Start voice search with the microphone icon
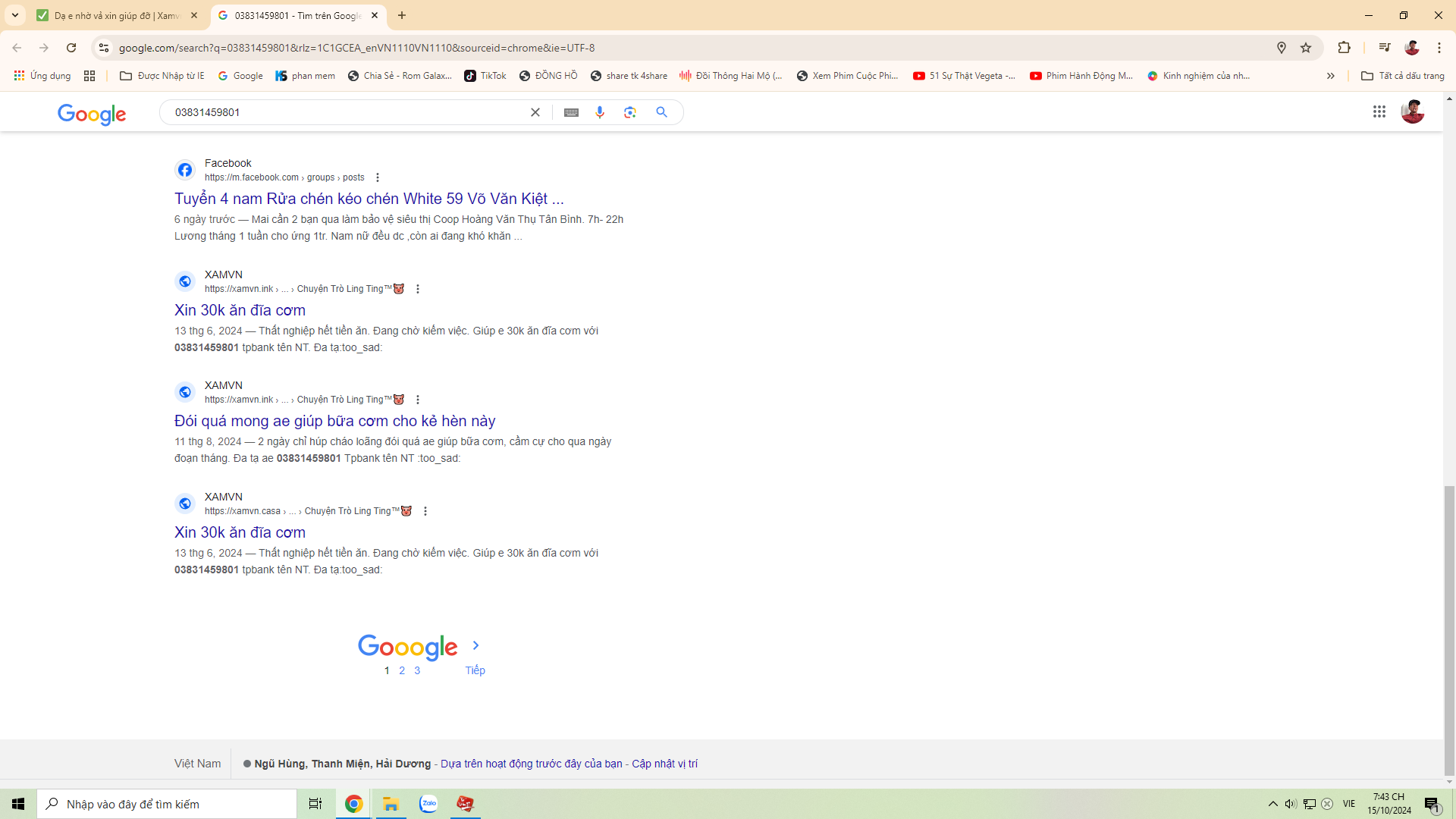Image resolution: width=1456 pixels, height=819 pixels. (x=600, y=112)
